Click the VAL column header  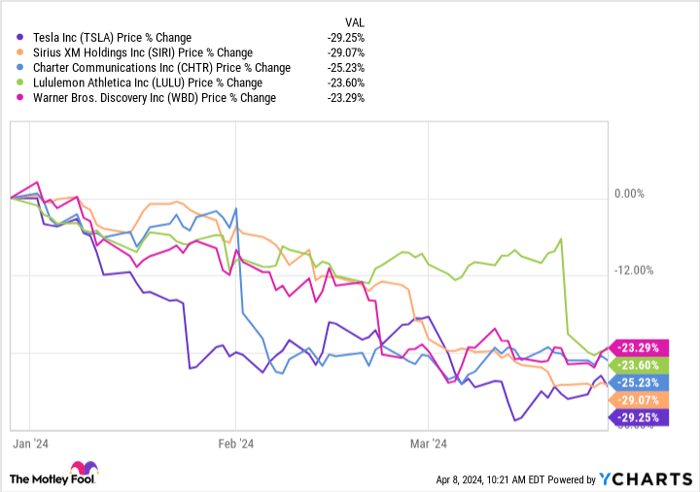[352, 19]
